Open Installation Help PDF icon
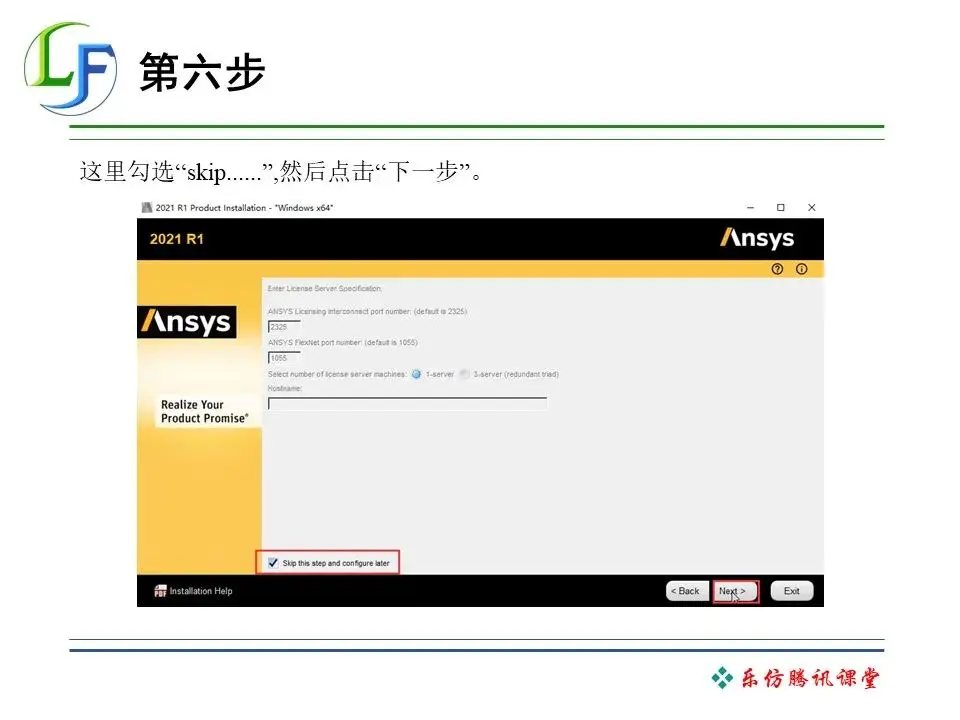The width and height of the screenshot is (960, 720). point(160,591)
